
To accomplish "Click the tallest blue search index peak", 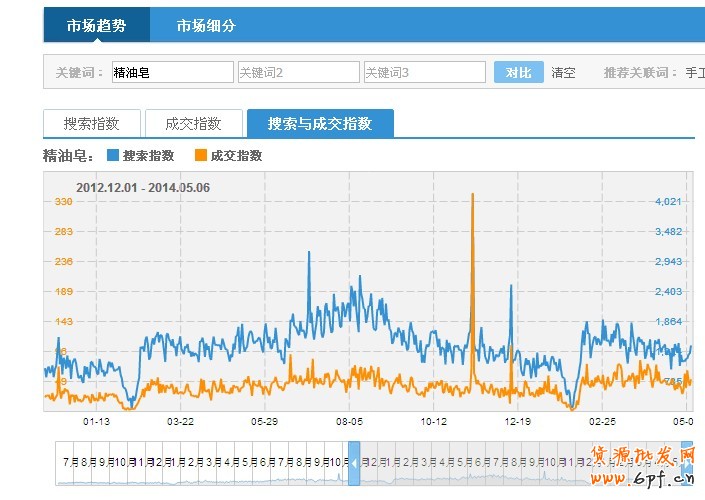I will [309, 253].
